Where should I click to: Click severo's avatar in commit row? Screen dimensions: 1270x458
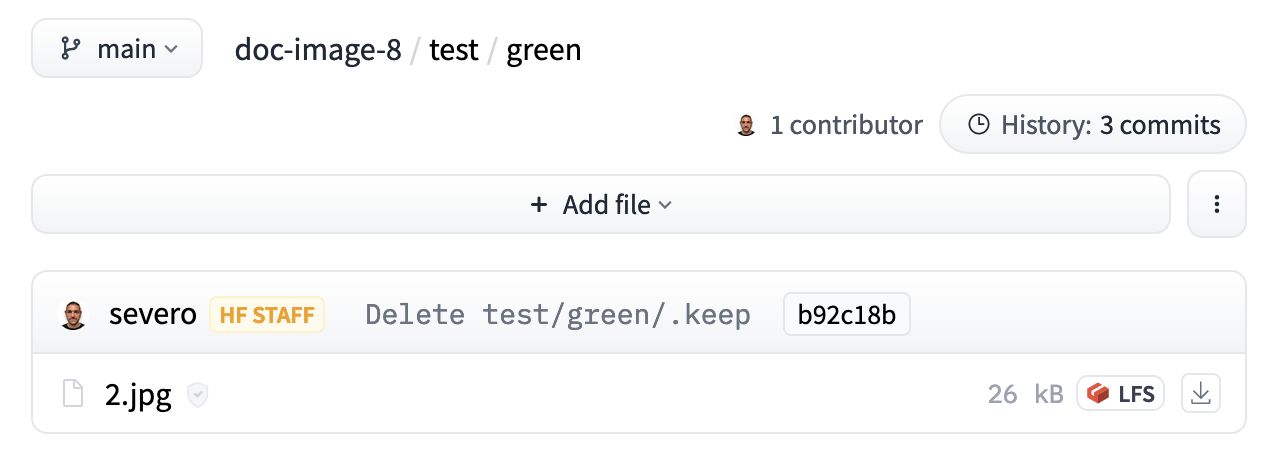pos(73,315)
